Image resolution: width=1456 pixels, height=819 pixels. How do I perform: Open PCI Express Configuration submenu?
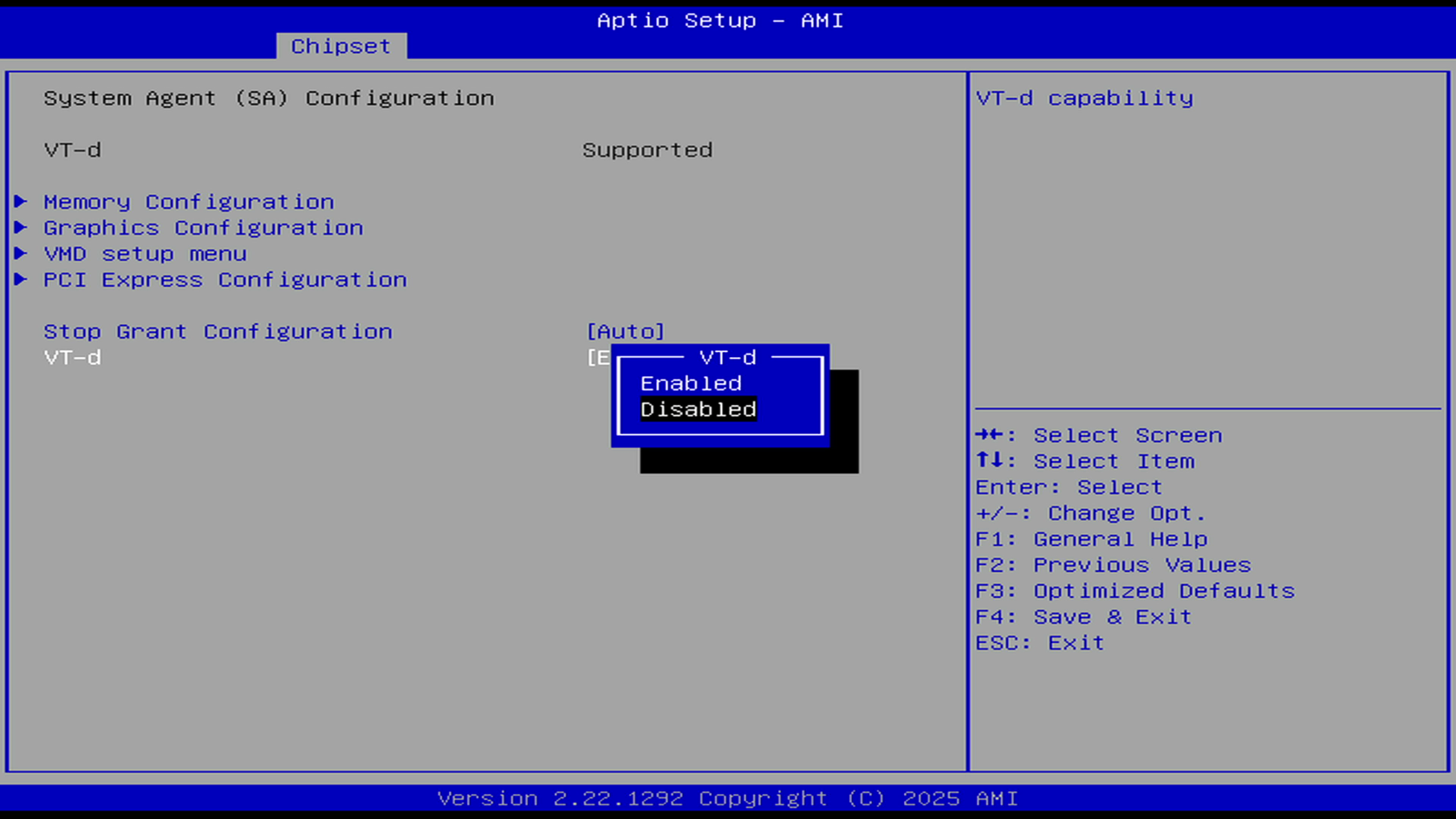pyautogui.click(x=225, y=280)
